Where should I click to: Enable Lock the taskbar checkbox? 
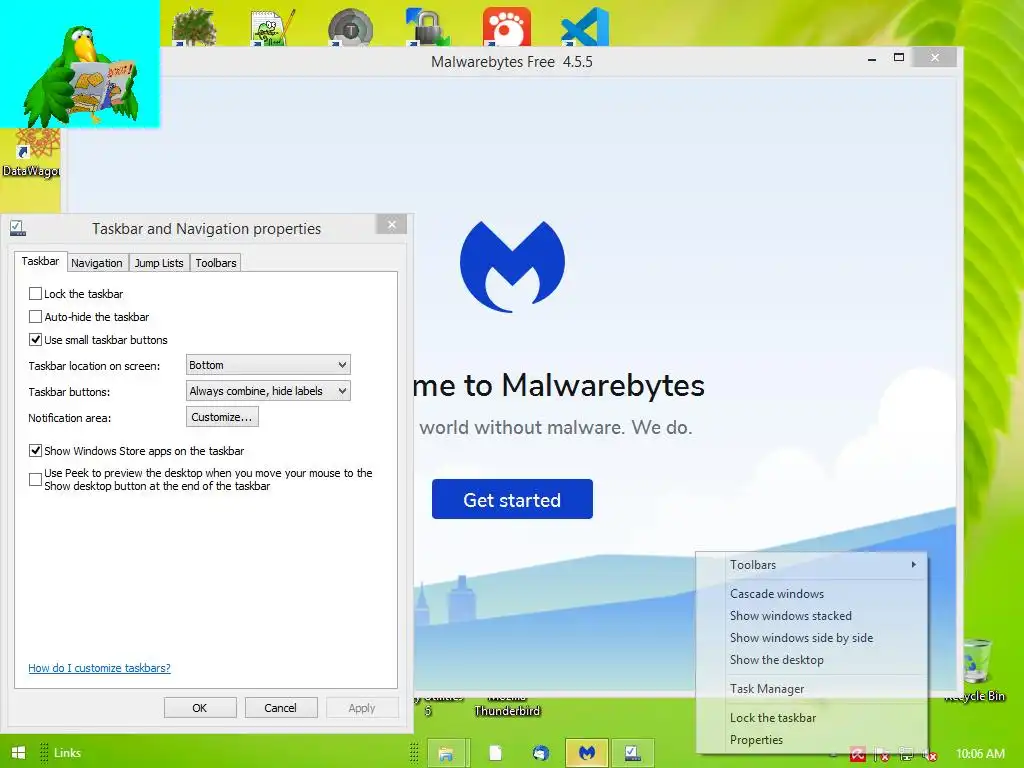(35, 294)
